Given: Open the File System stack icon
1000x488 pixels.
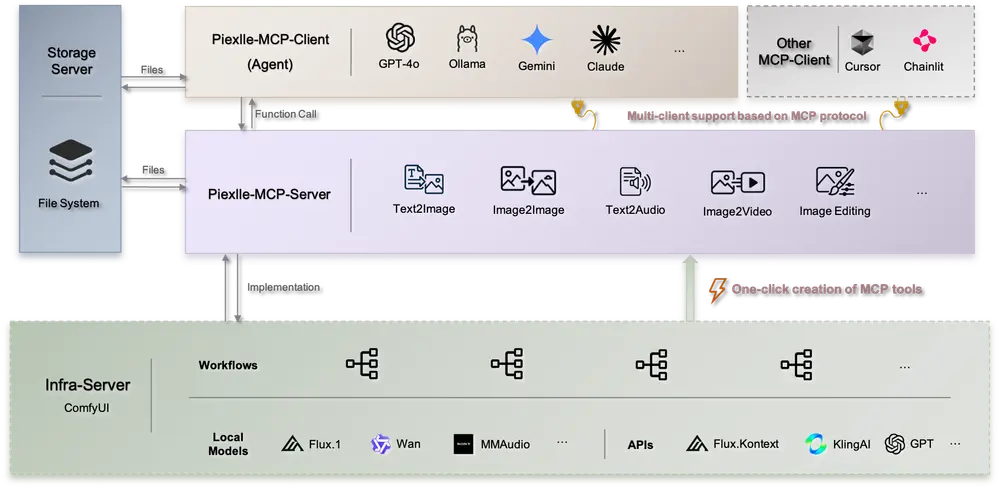Looking at the screenshot, I should [73, 161].
